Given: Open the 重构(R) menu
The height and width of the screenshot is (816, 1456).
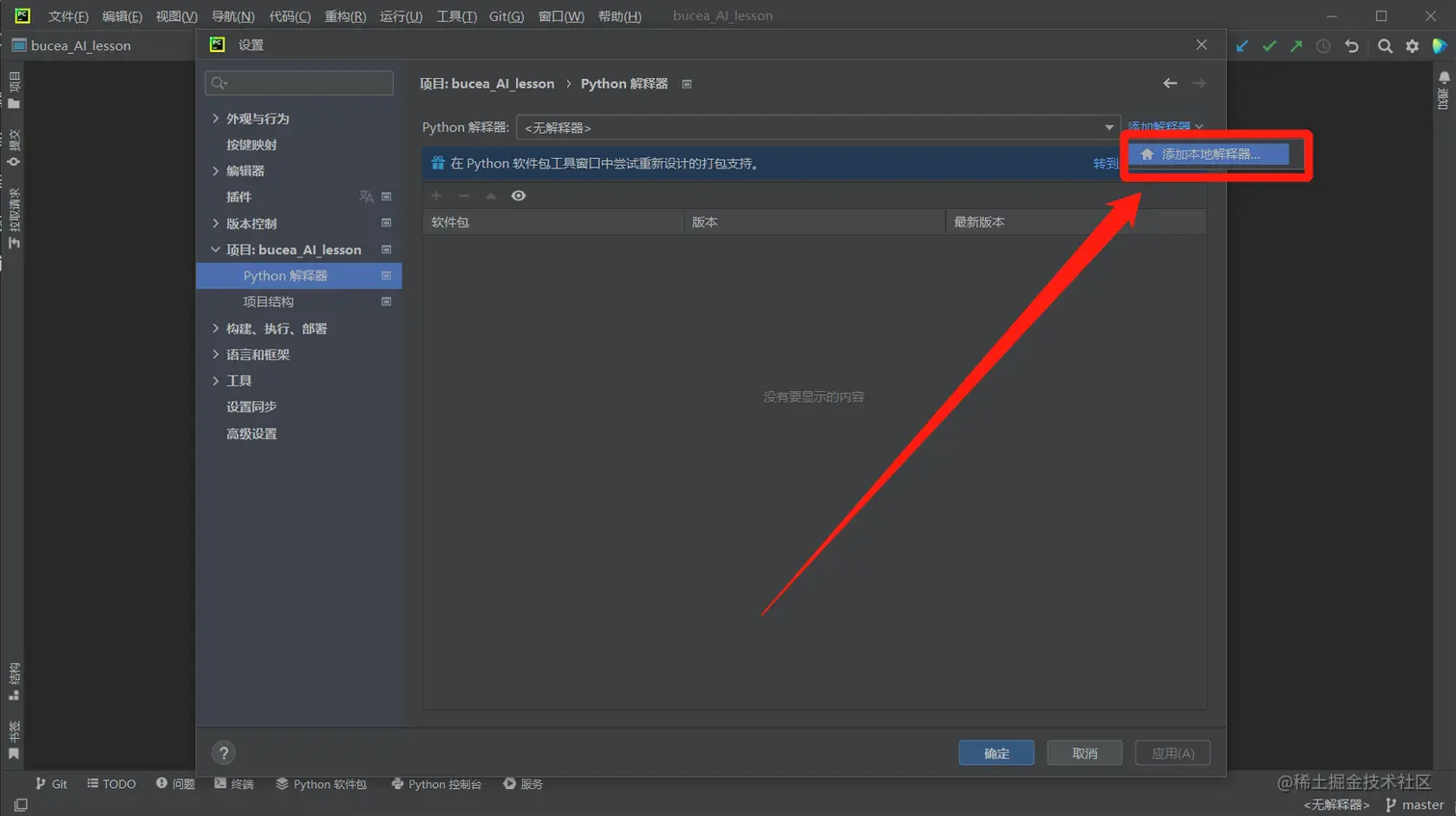Looking at the screenshot, I should (346, 16).
